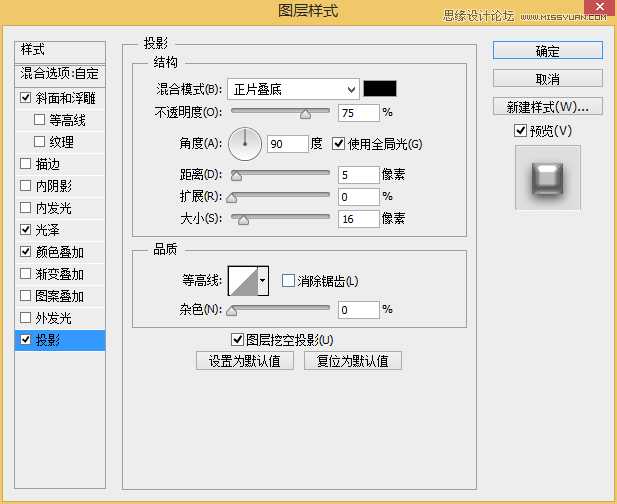This screenshot has width=617, height=504.
Task: Check the 外发光 checkbox
Action: click(26, 317)
